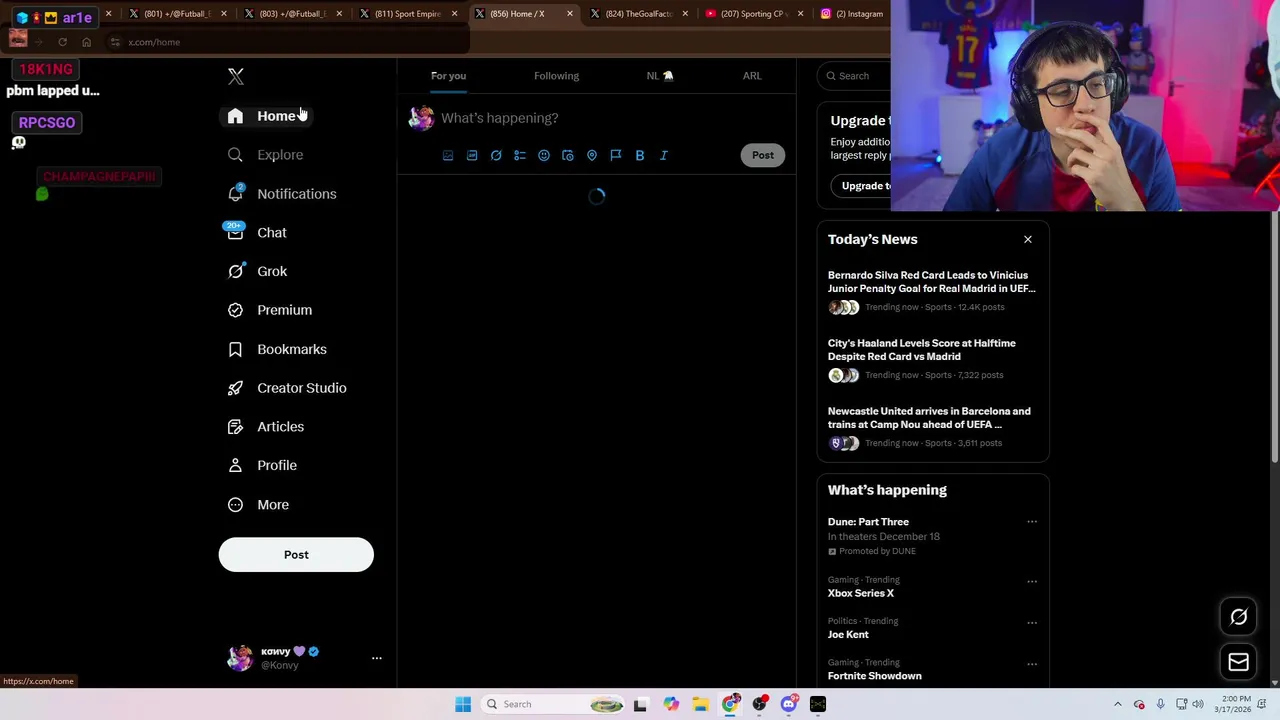Open the account menu dots beside @Konvy
Screen dimensions: 1280x720
coord(377,658)
